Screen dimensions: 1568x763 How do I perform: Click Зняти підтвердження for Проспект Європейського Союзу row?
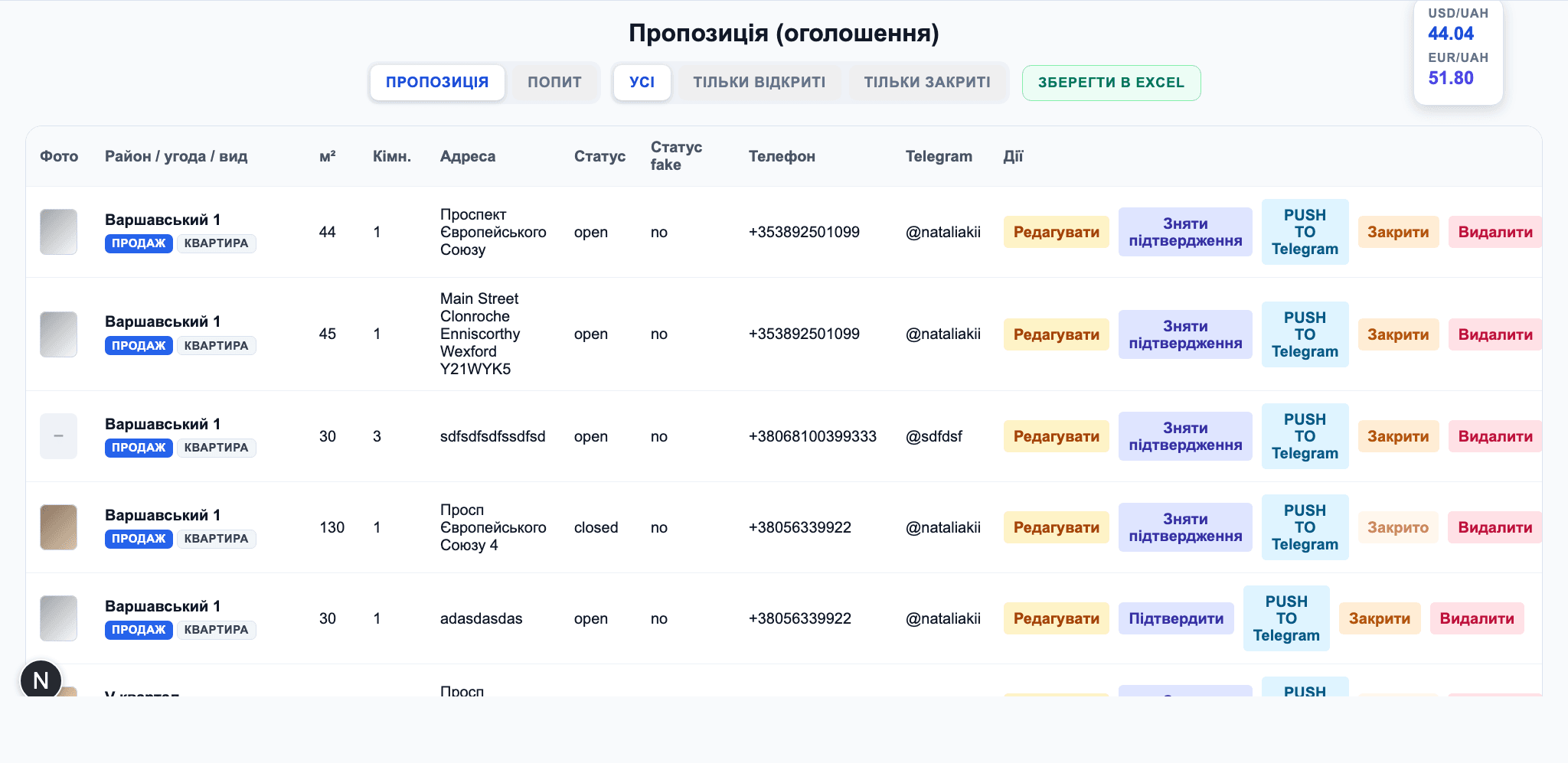[x=1185, y=232]
